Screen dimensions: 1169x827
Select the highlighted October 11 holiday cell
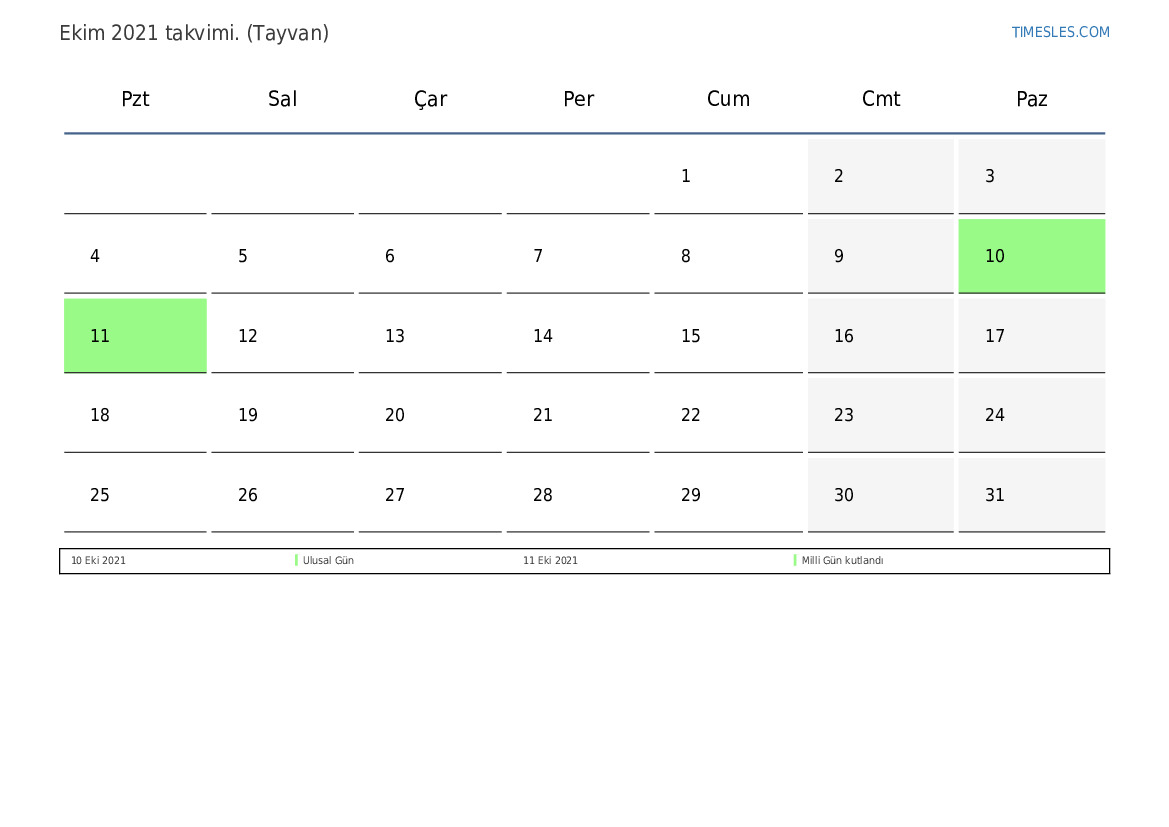click(x=135, y=336)
